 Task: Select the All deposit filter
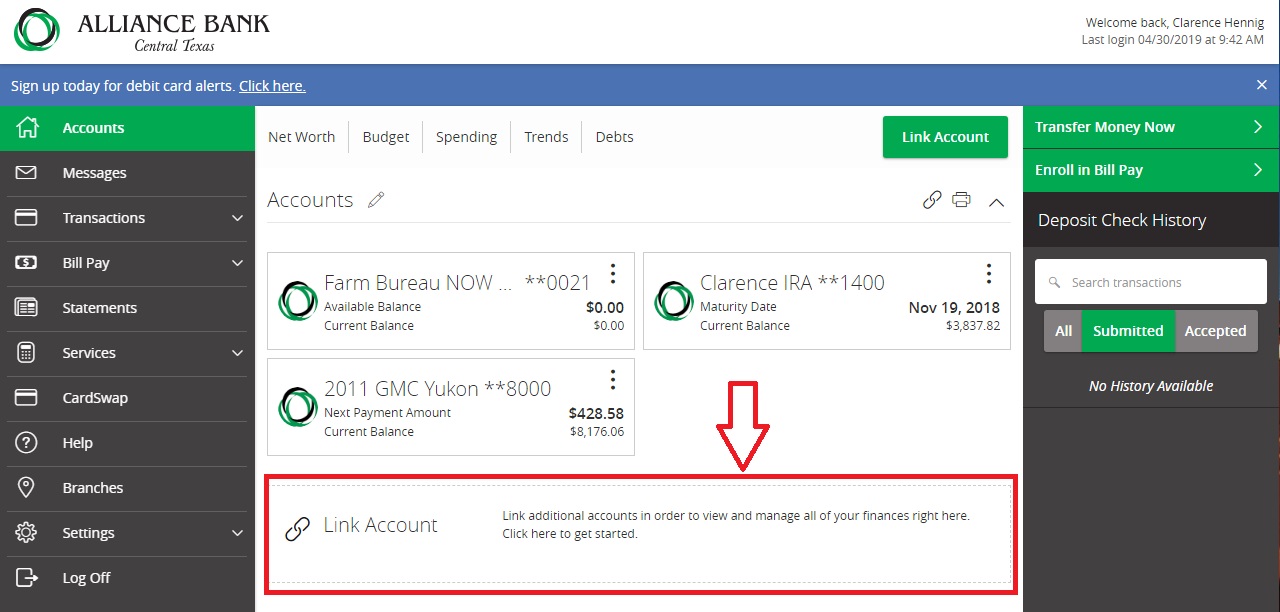point(1063,331)
